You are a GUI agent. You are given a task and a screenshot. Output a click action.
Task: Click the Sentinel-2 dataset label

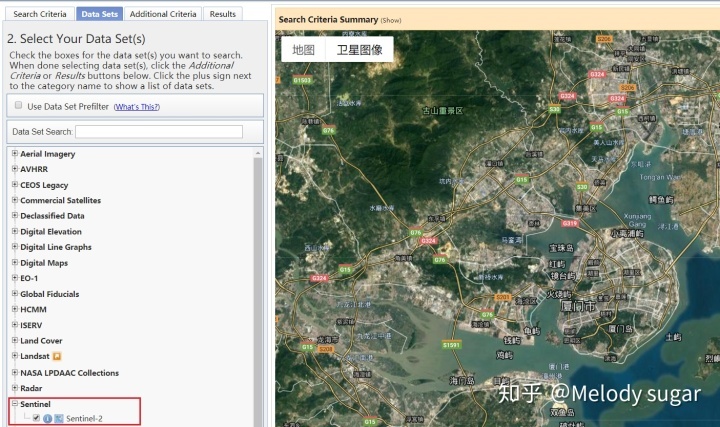84,418
